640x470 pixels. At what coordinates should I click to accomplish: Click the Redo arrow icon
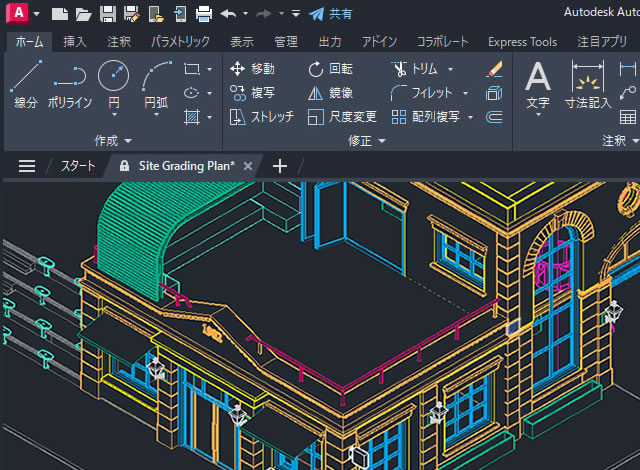pos(264,14)
